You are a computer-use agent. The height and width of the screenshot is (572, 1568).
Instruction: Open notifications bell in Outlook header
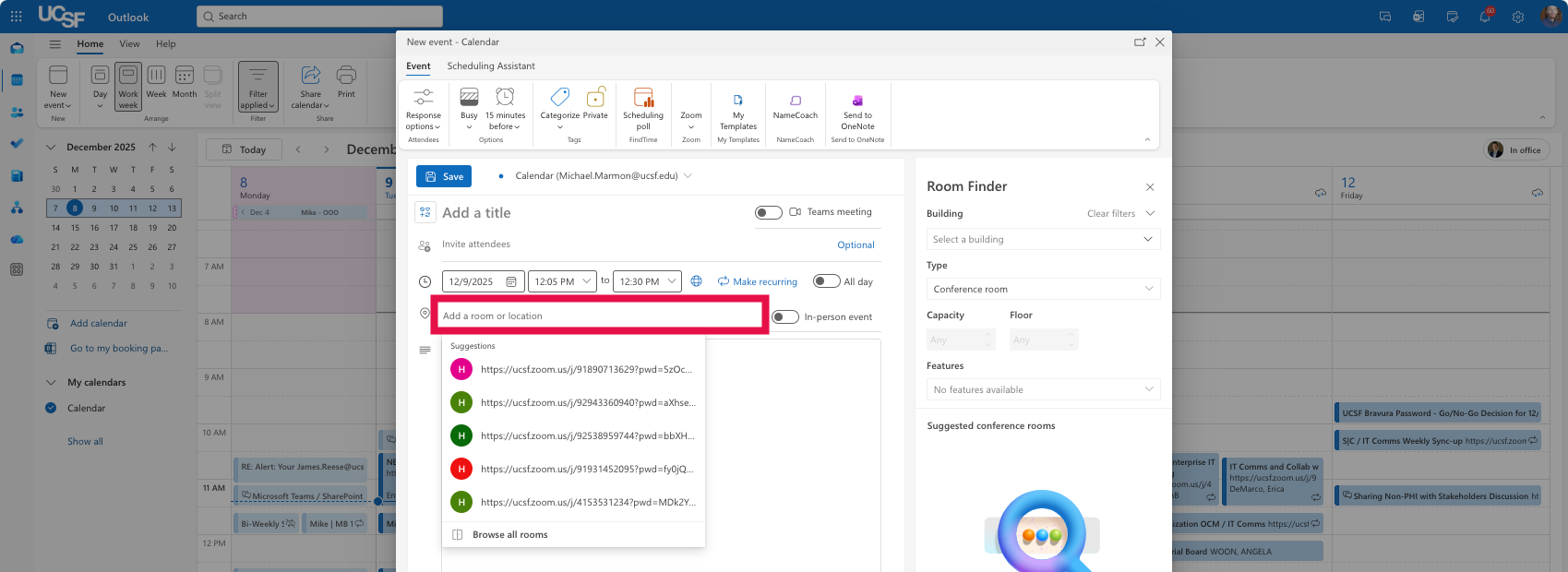point(1485,17)
